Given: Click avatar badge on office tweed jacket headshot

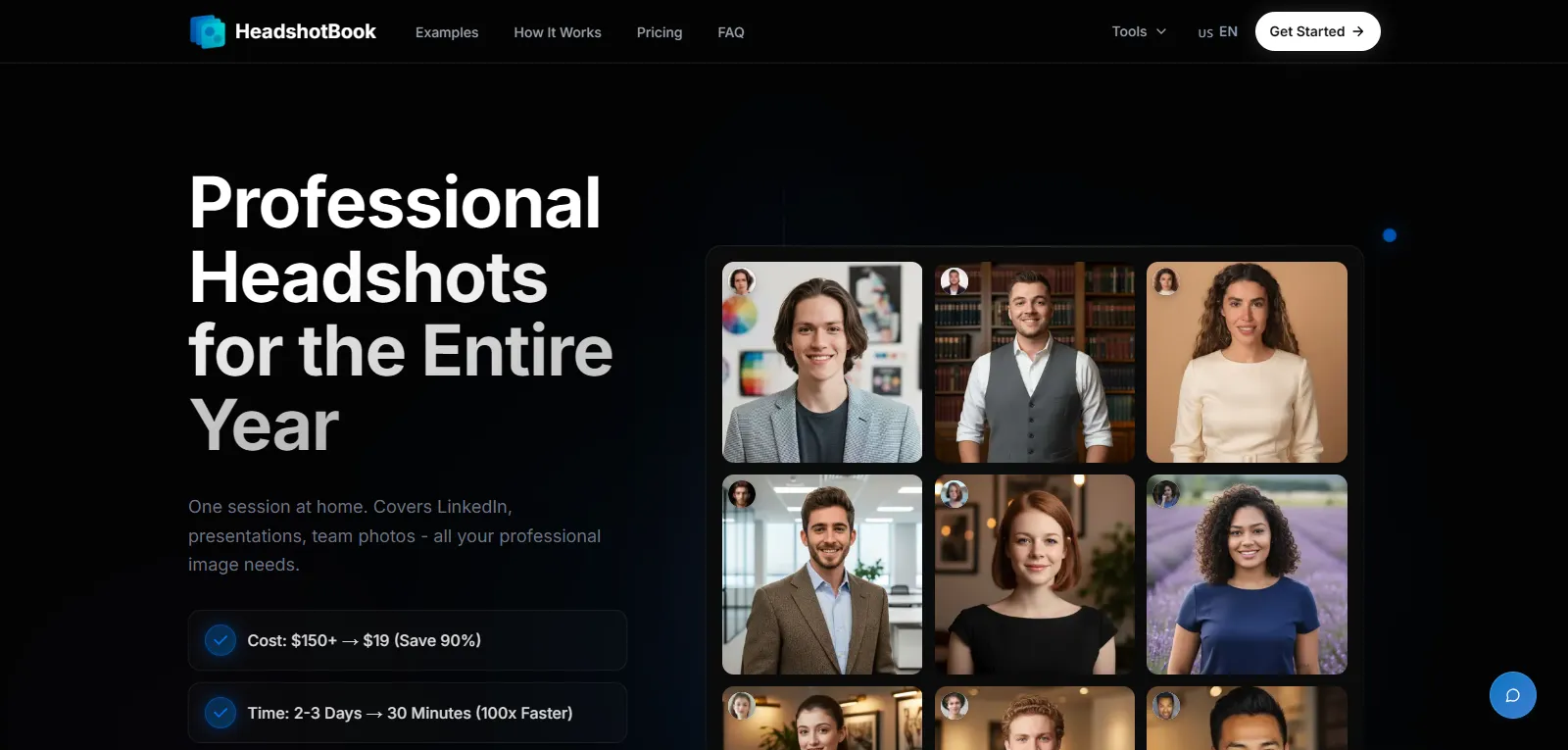Looking at the screenshot, I should pos(742,494).
